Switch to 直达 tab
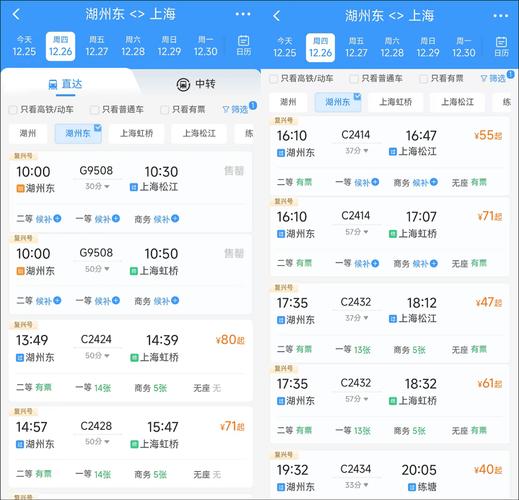This screenshot has height=500, width=519. [65, 84]
